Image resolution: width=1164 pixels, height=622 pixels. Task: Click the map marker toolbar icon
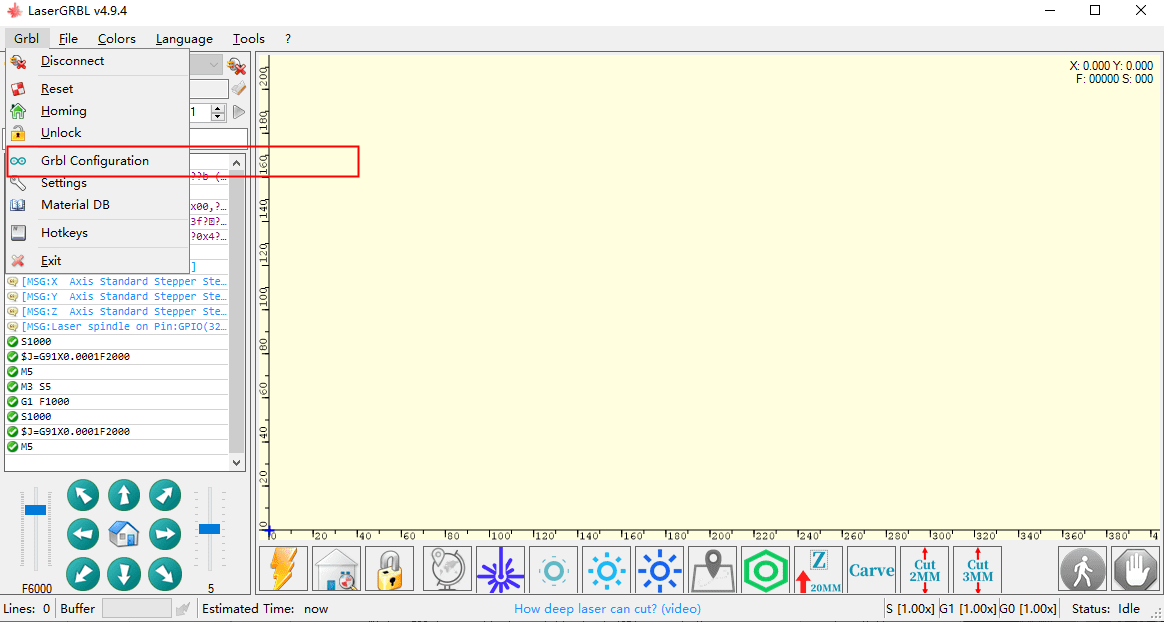coord(712,570)
